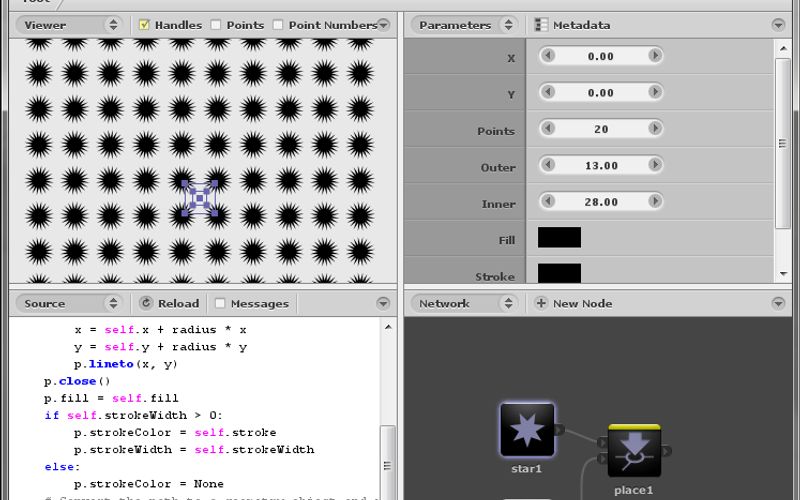Open the Stroke color swatch
This screenshot has height=500, width=800.
(x=559, y=273)
